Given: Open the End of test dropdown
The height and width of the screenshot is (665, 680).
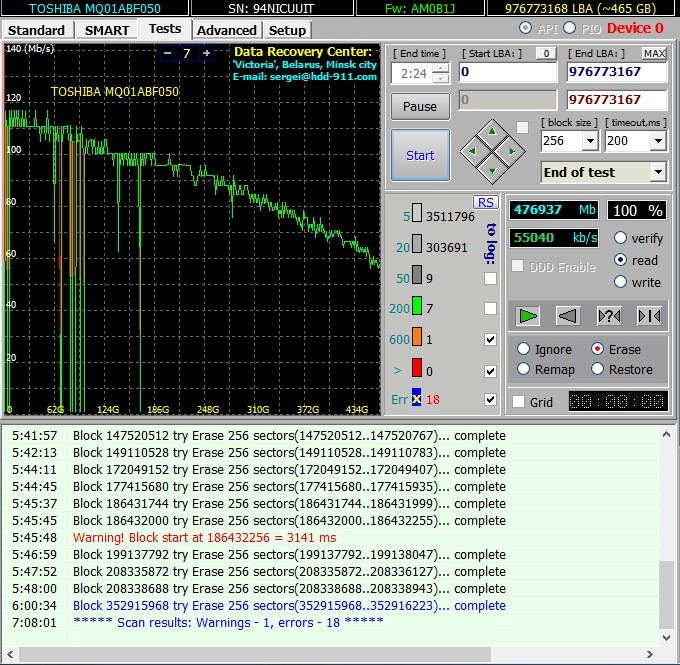Looking at the screenshot, I should pos(657,172).
